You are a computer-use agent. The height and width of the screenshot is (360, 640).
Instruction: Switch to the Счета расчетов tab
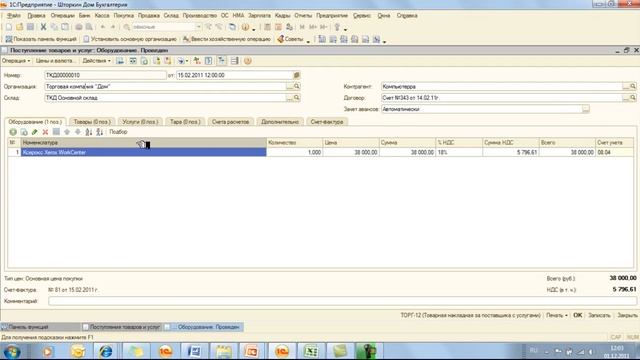(231, 122)
